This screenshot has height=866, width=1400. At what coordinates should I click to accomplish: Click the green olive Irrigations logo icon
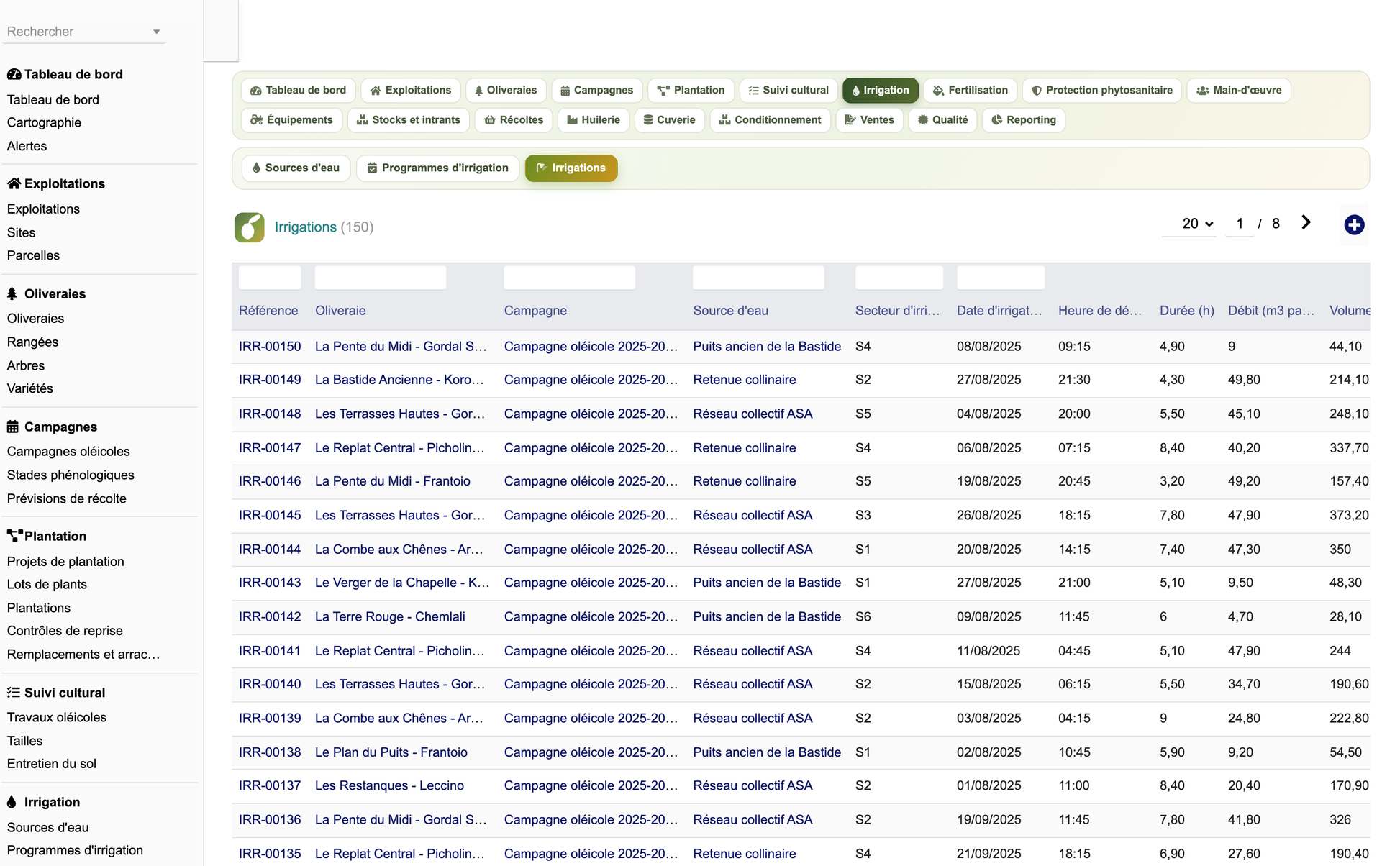point(249,227)
